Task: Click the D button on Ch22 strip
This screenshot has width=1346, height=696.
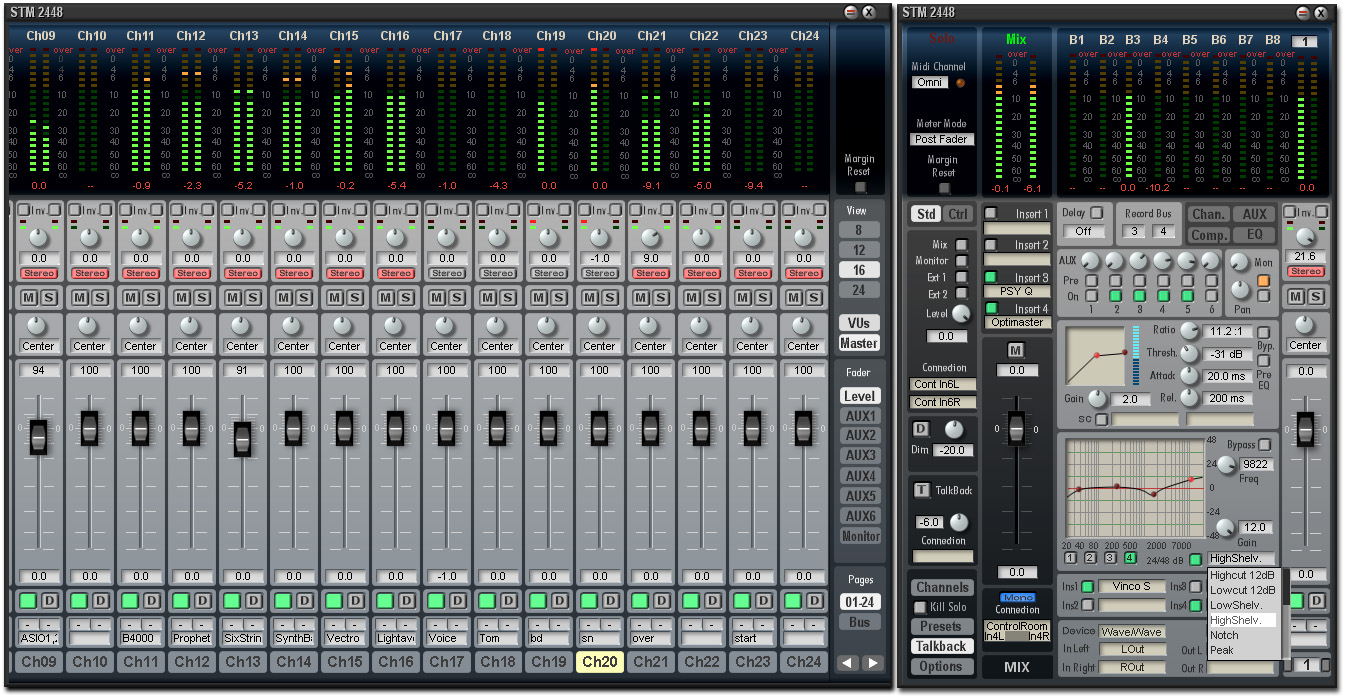Action: (712, 600)
